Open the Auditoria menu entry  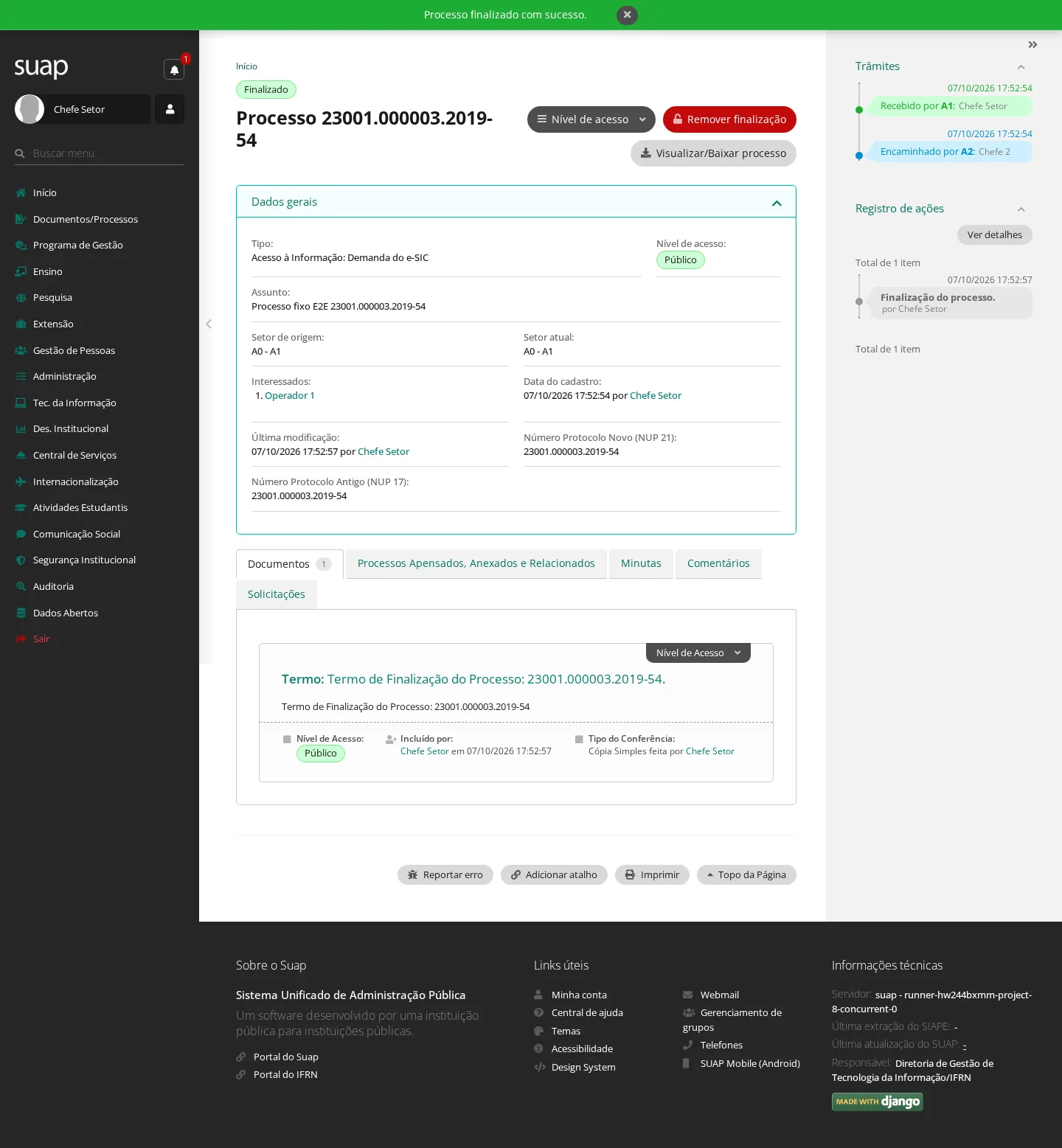coord(53,586)
